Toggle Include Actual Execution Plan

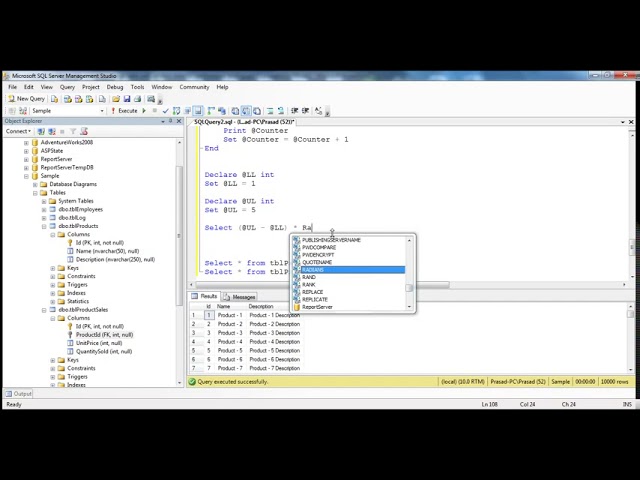211,111
